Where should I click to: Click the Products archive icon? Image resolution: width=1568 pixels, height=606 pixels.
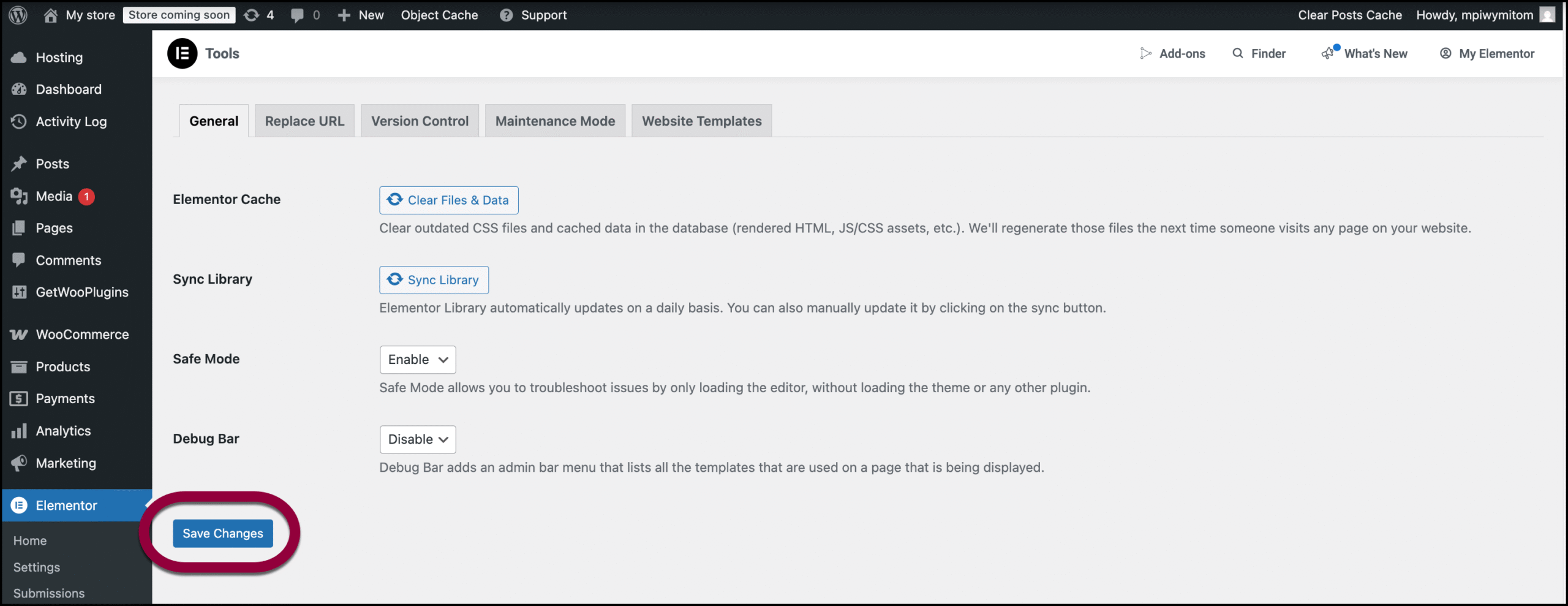point(19,366)
